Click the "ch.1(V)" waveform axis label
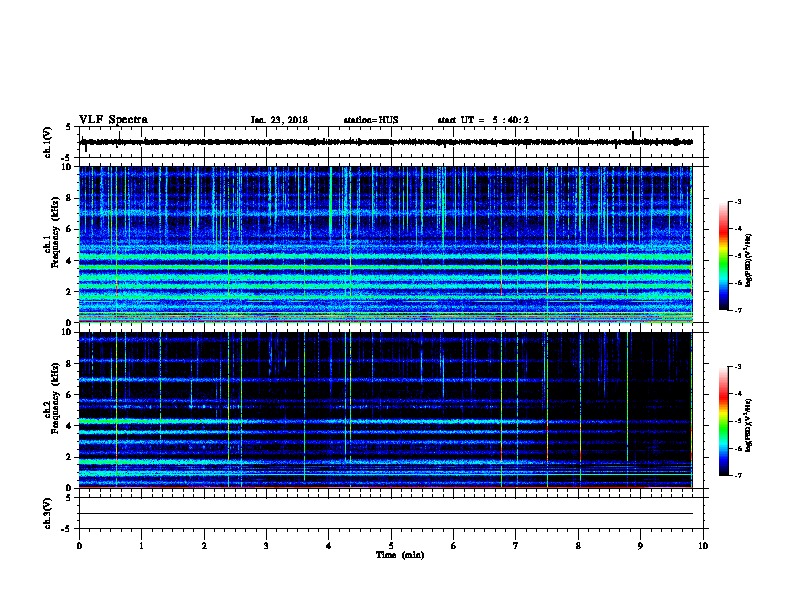Image resolution: width=792 pixels, height=612 pixels. tap(48, 142)
